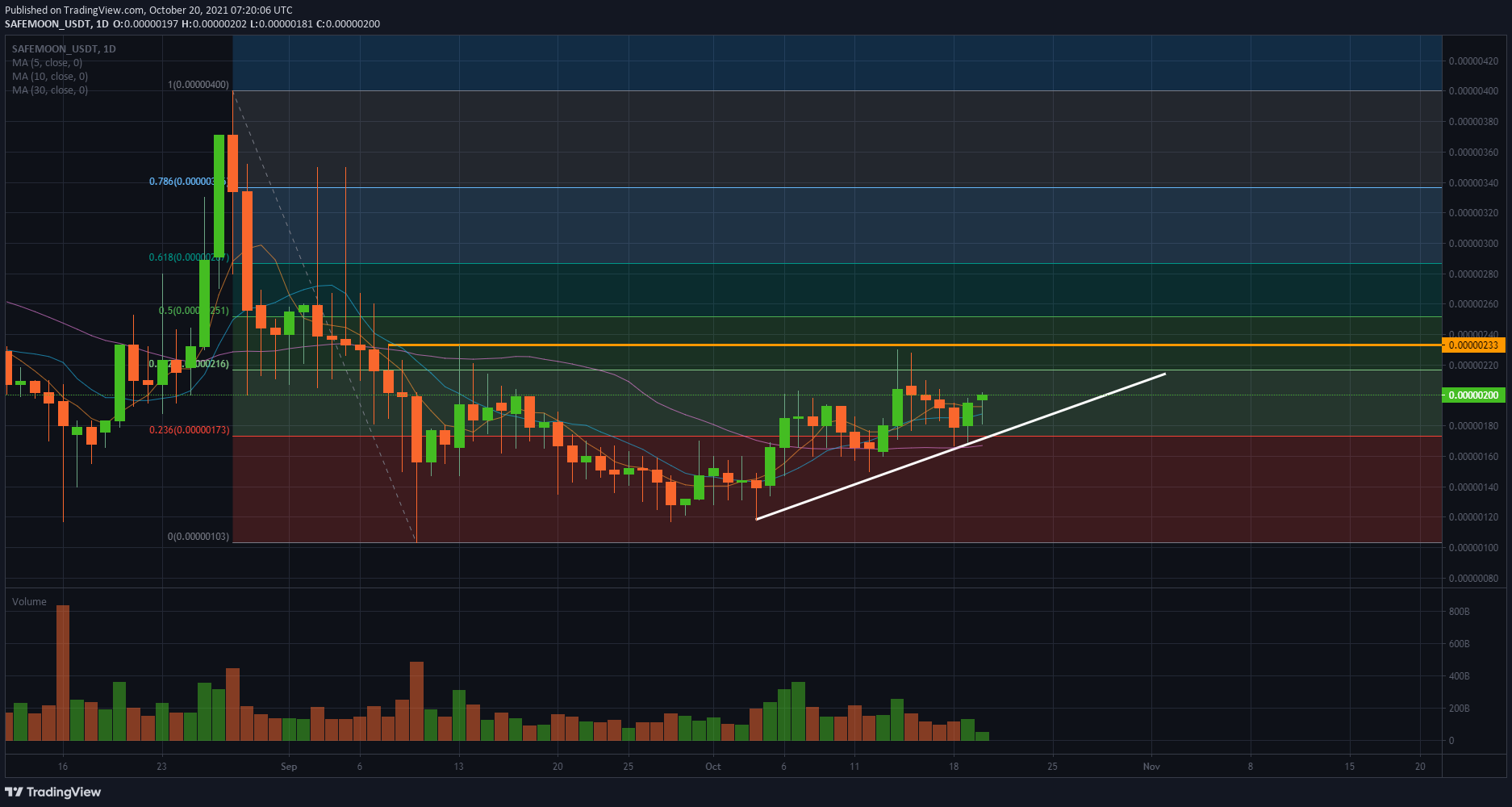Click the TradingView logo icon

pos(14,792)
